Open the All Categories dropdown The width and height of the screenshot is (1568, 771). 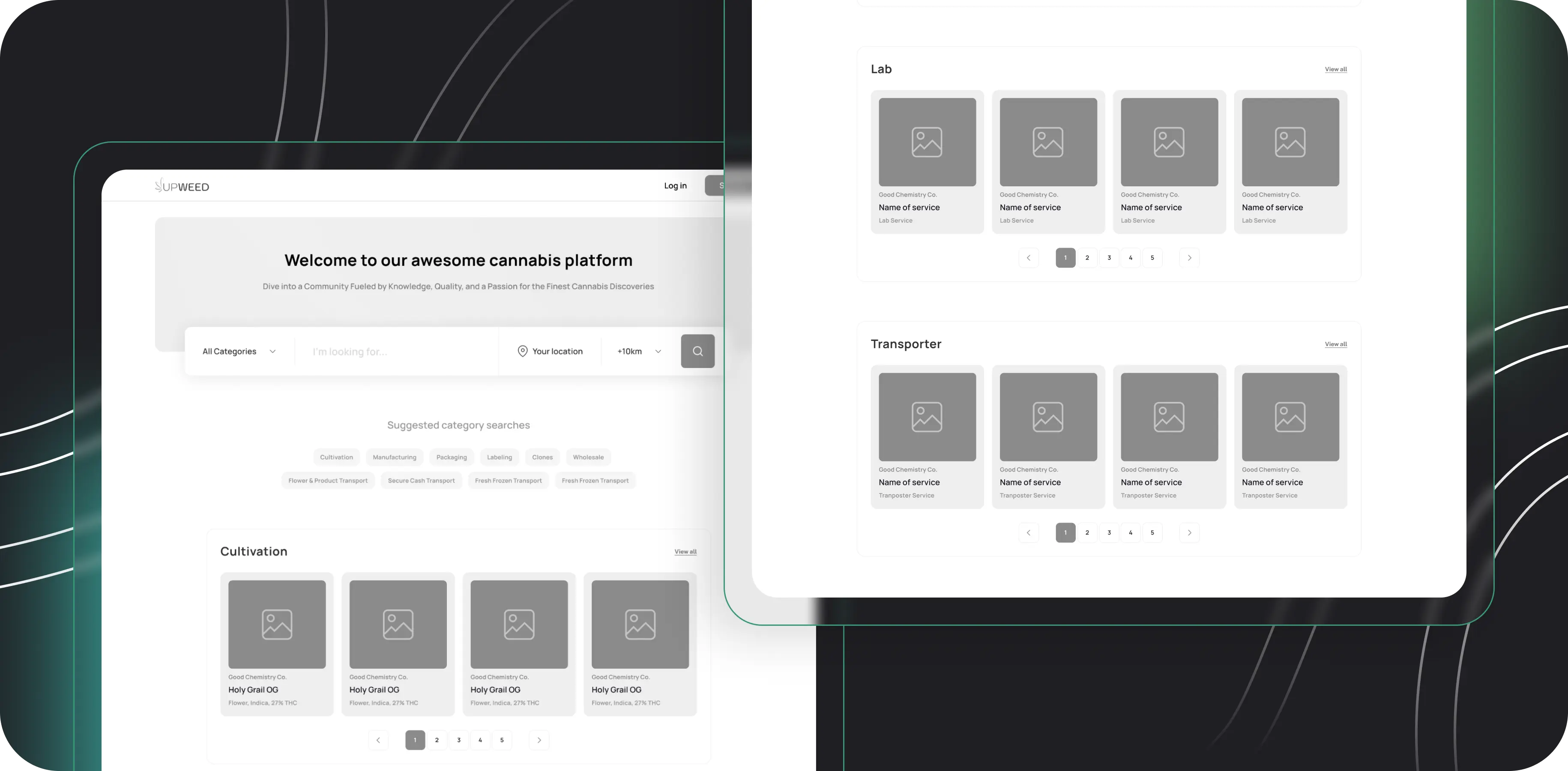click(x=239, y=351)
